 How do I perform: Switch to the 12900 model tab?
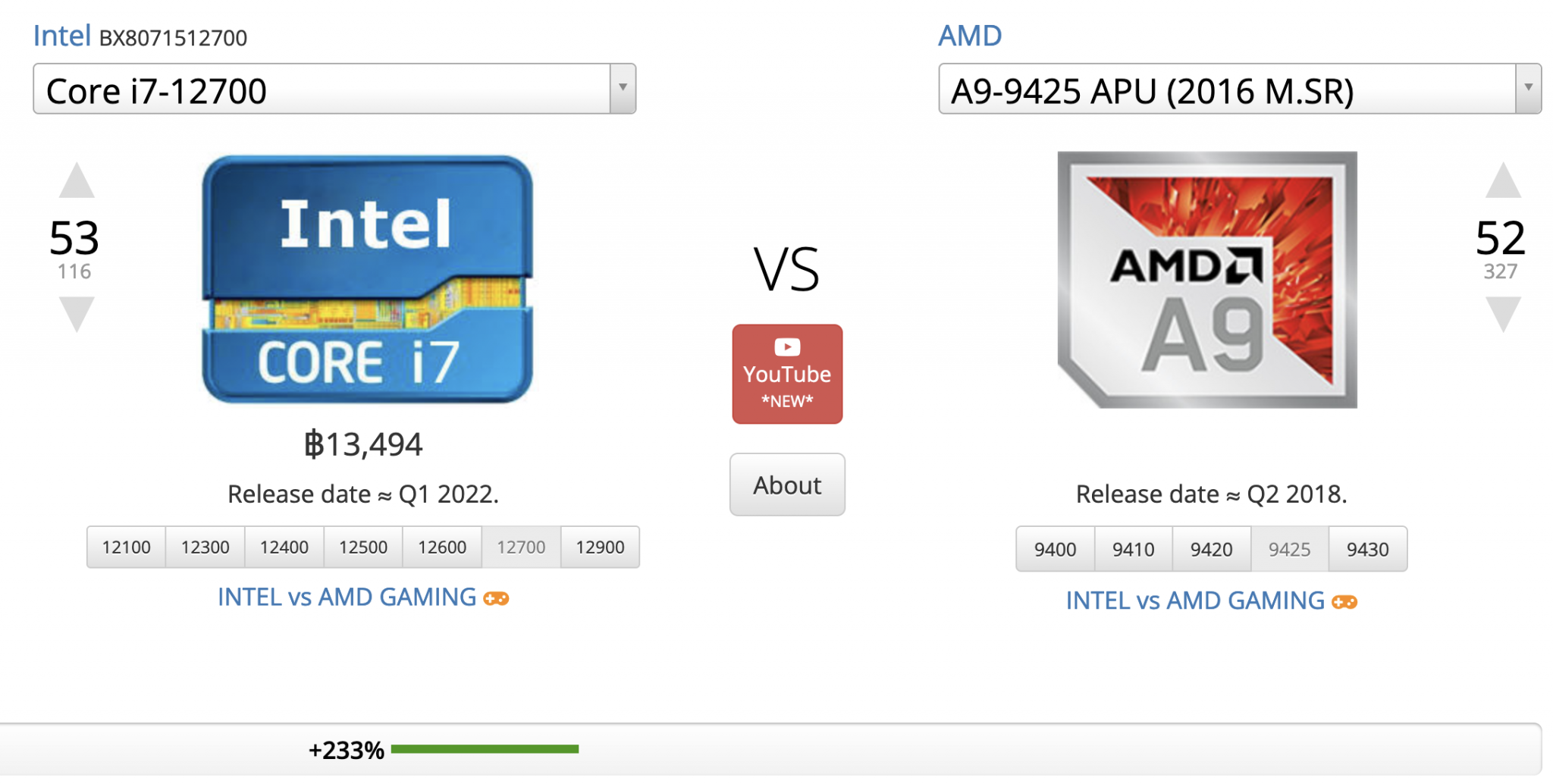pyautogui.click(x=600, y=547)
